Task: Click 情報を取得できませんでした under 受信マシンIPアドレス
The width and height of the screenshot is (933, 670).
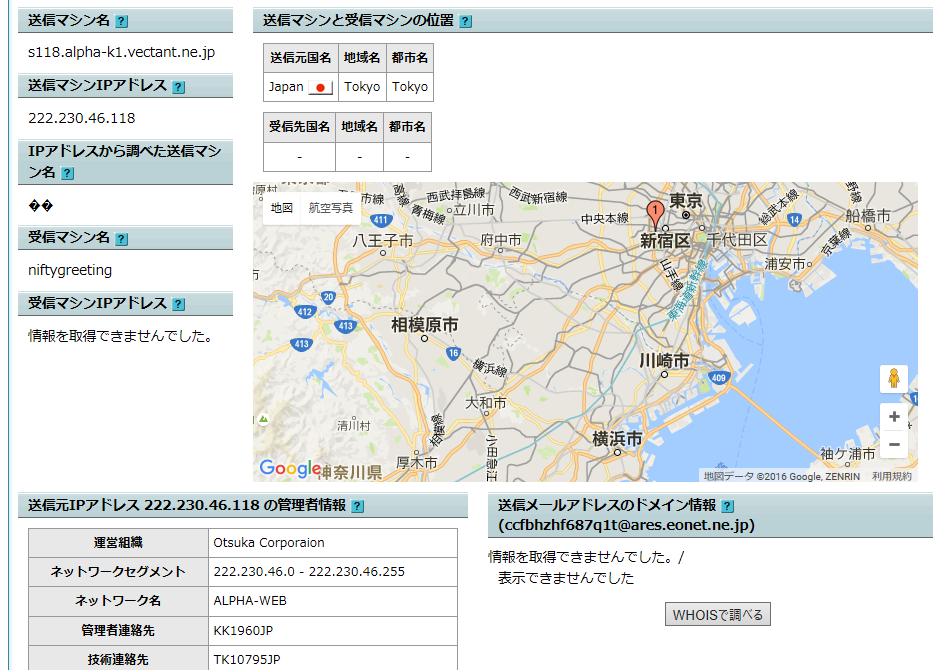Action: (x=120, y=336)
